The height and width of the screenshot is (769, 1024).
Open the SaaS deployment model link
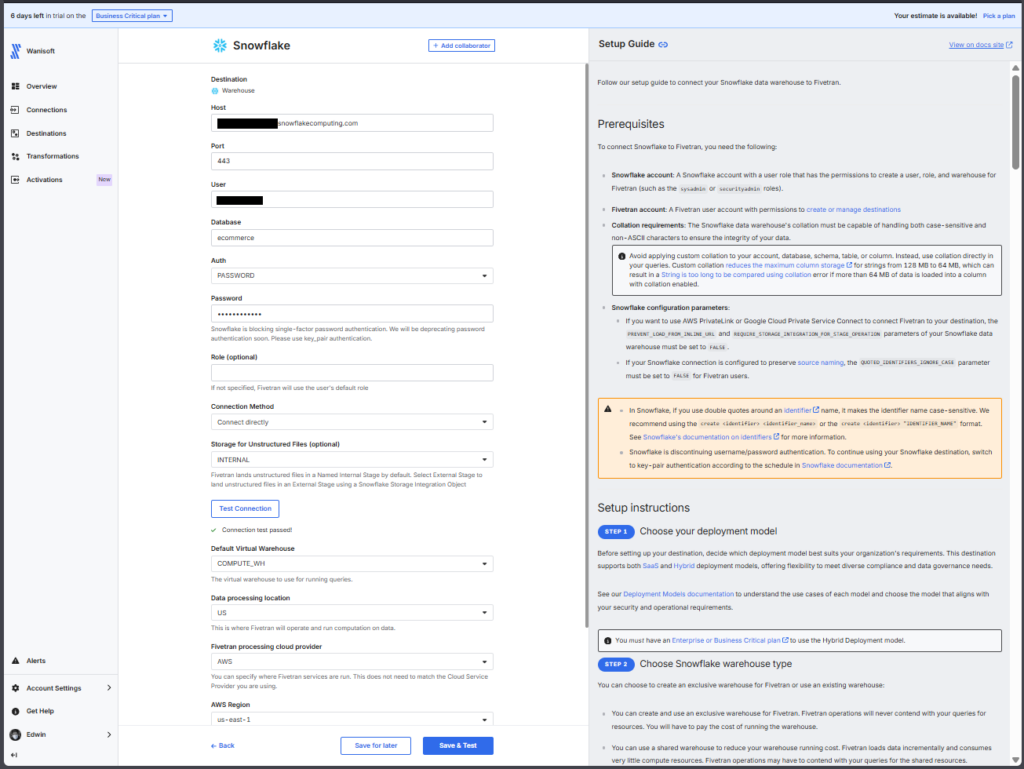coord(650,566)
